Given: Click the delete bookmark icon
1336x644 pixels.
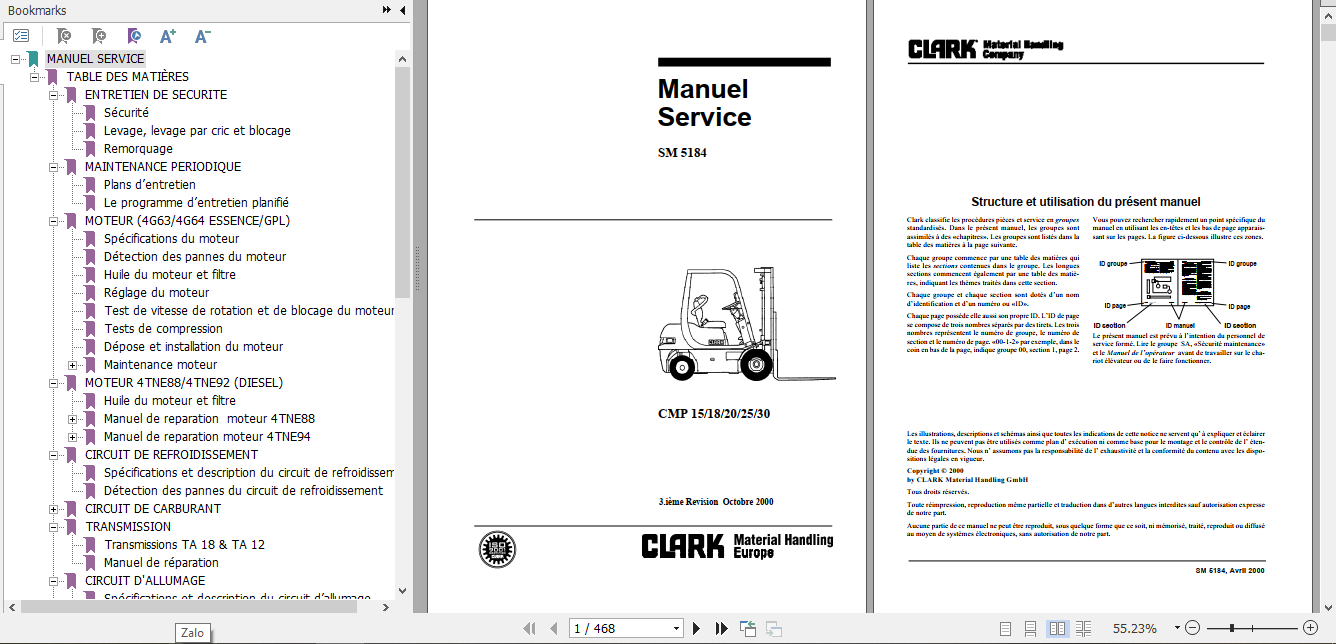Looking at the screenshot, I should tap(64, 36).
